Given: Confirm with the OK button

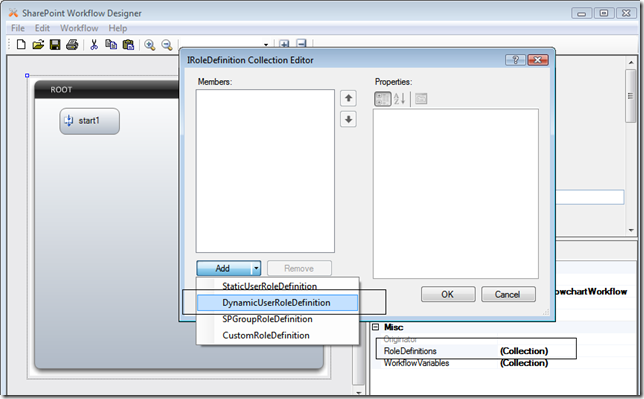Looking at the screenshot, I should 448,294.
